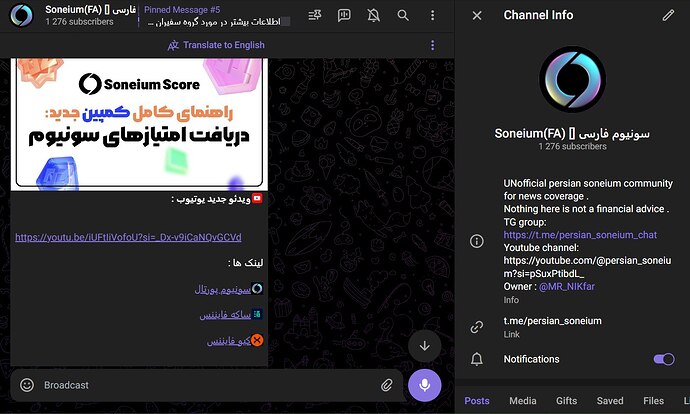Click the notifications bell icon in Channel Info
The width and height of the screenshot is (690, 414).
tap(477, 359)
